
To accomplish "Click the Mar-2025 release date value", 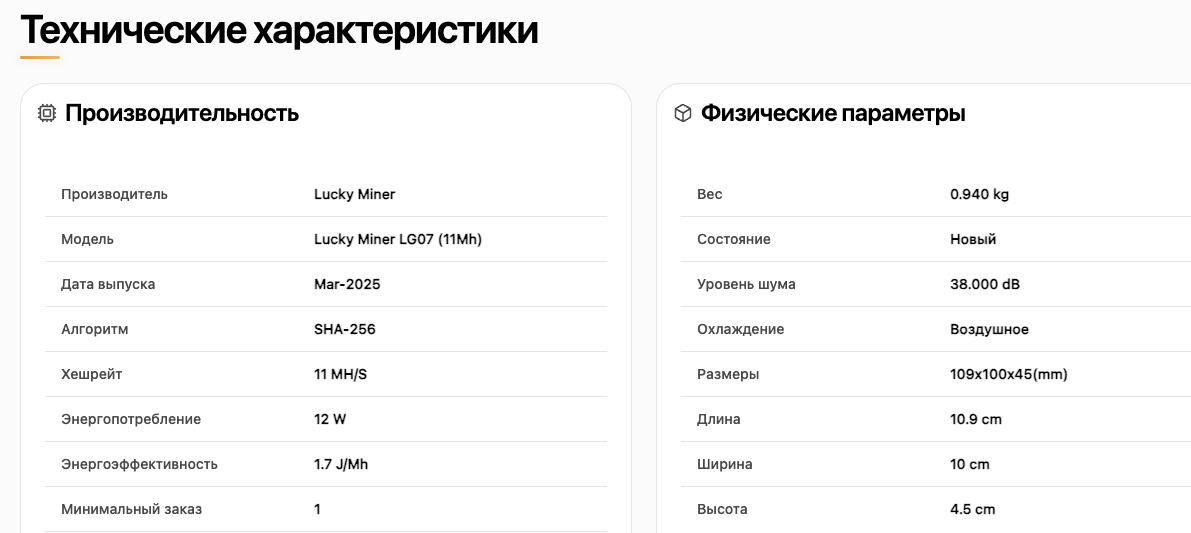I will tap(347, 284).
